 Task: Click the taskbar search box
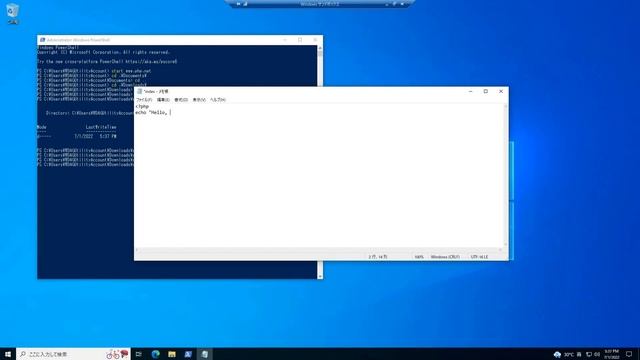point(73,354)
